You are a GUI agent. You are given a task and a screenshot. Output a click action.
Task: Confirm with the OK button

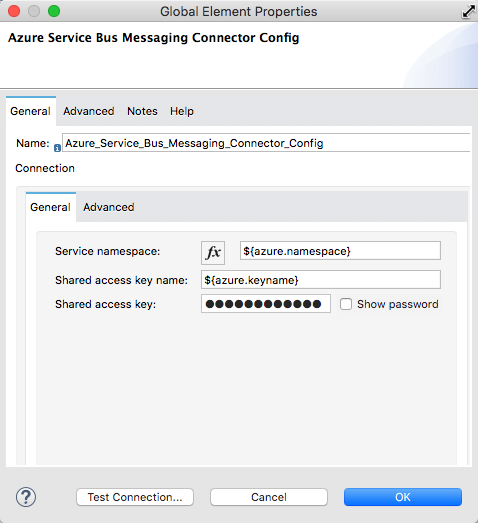tap(403, 497)
